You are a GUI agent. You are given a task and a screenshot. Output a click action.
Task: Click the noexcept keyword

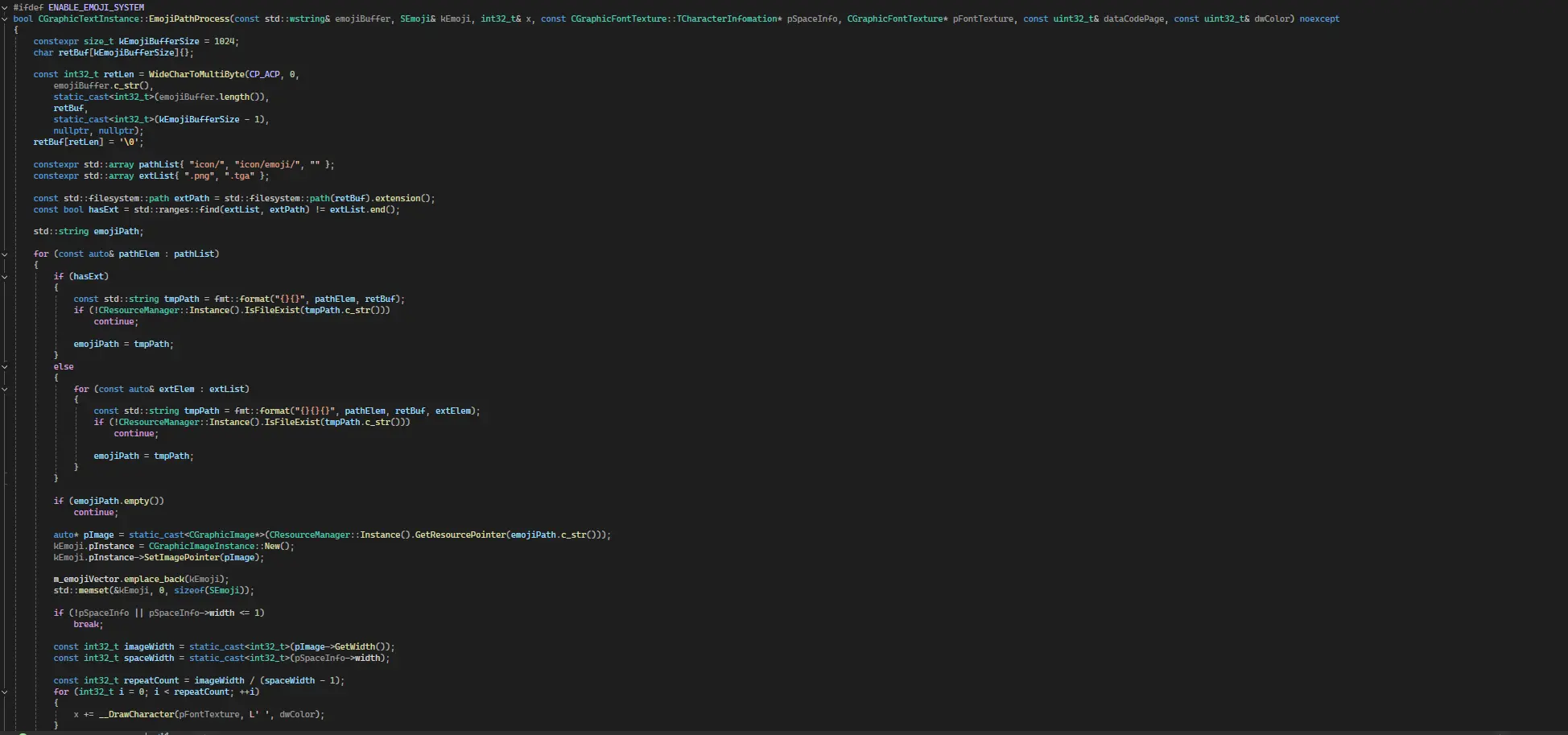[x=1321, y=18]
